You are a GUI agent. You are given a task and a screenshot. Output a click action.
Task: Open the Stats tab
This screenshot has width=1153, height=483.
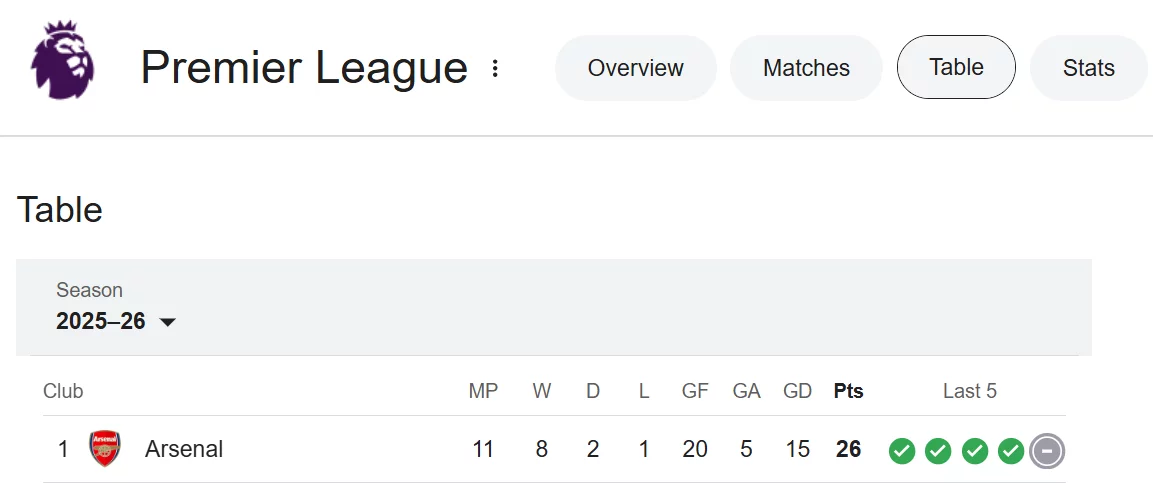pyautogui.click(x=1088, y=68)
